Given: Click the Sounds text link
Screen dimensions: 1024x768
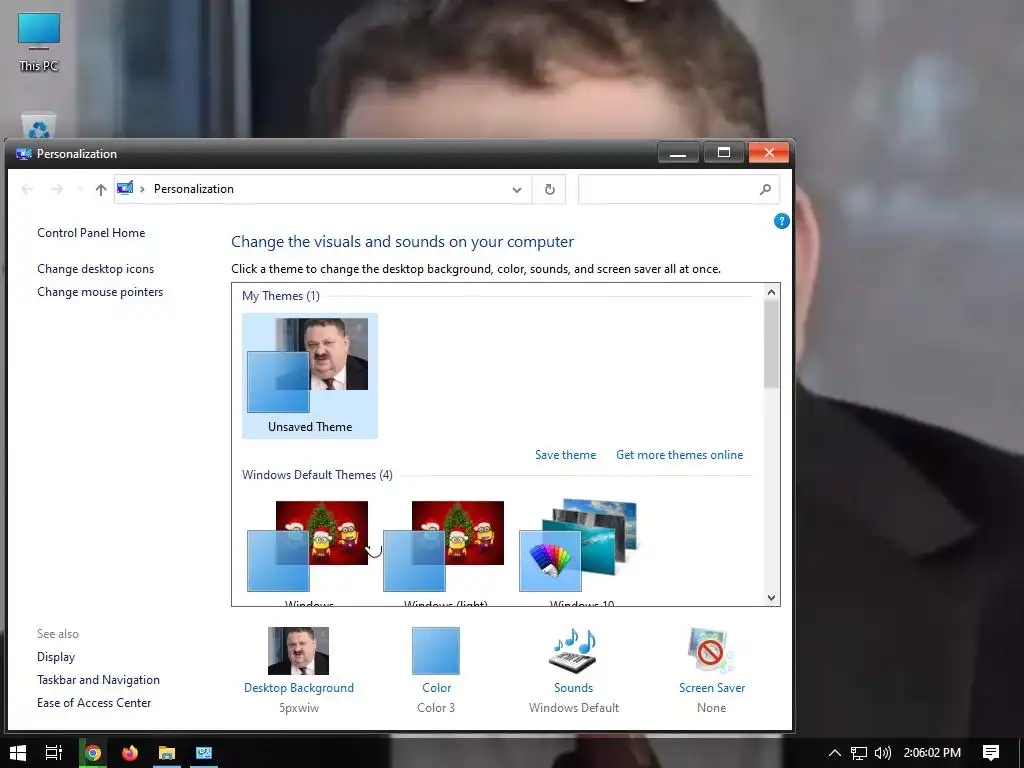Looking at the screenshot, I should [x=573, y=688].
